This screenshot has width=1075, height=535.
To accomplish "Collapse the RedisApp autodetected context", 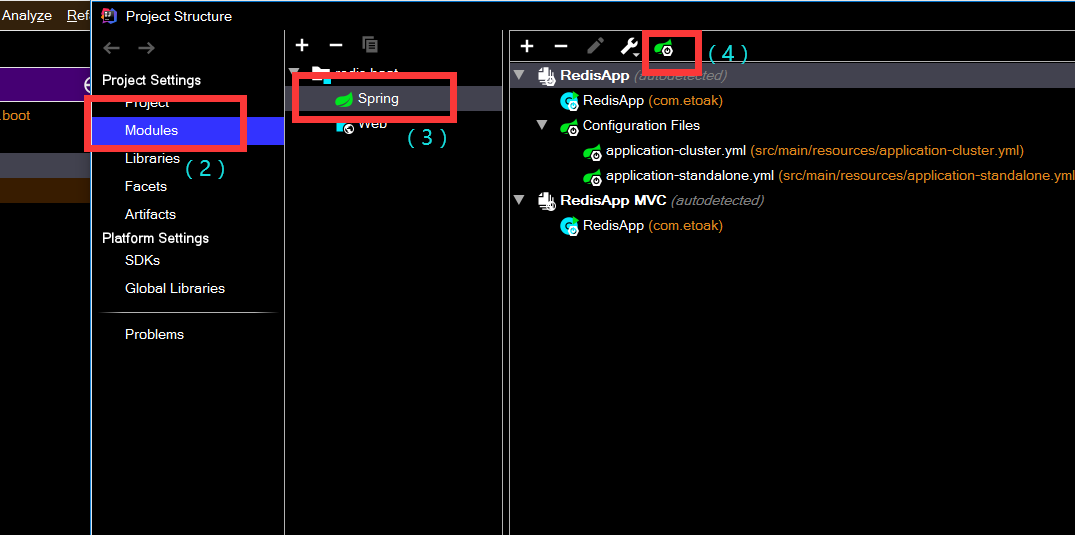I will (x=519, y=75).
